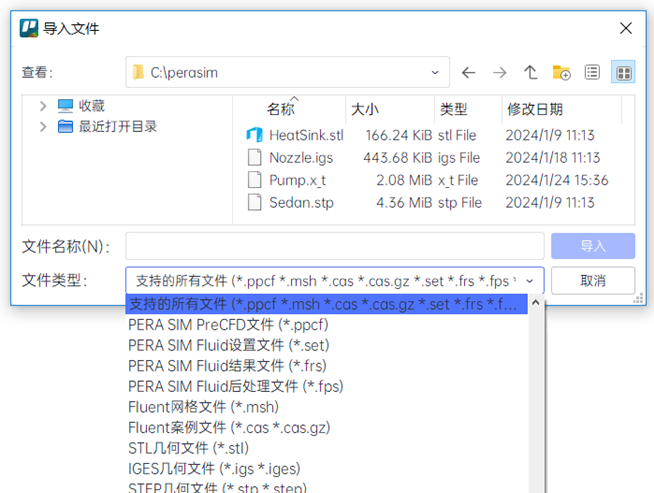654x493 pixels.
Task: Switch to detail grid view mode
Action: [623, 73]
